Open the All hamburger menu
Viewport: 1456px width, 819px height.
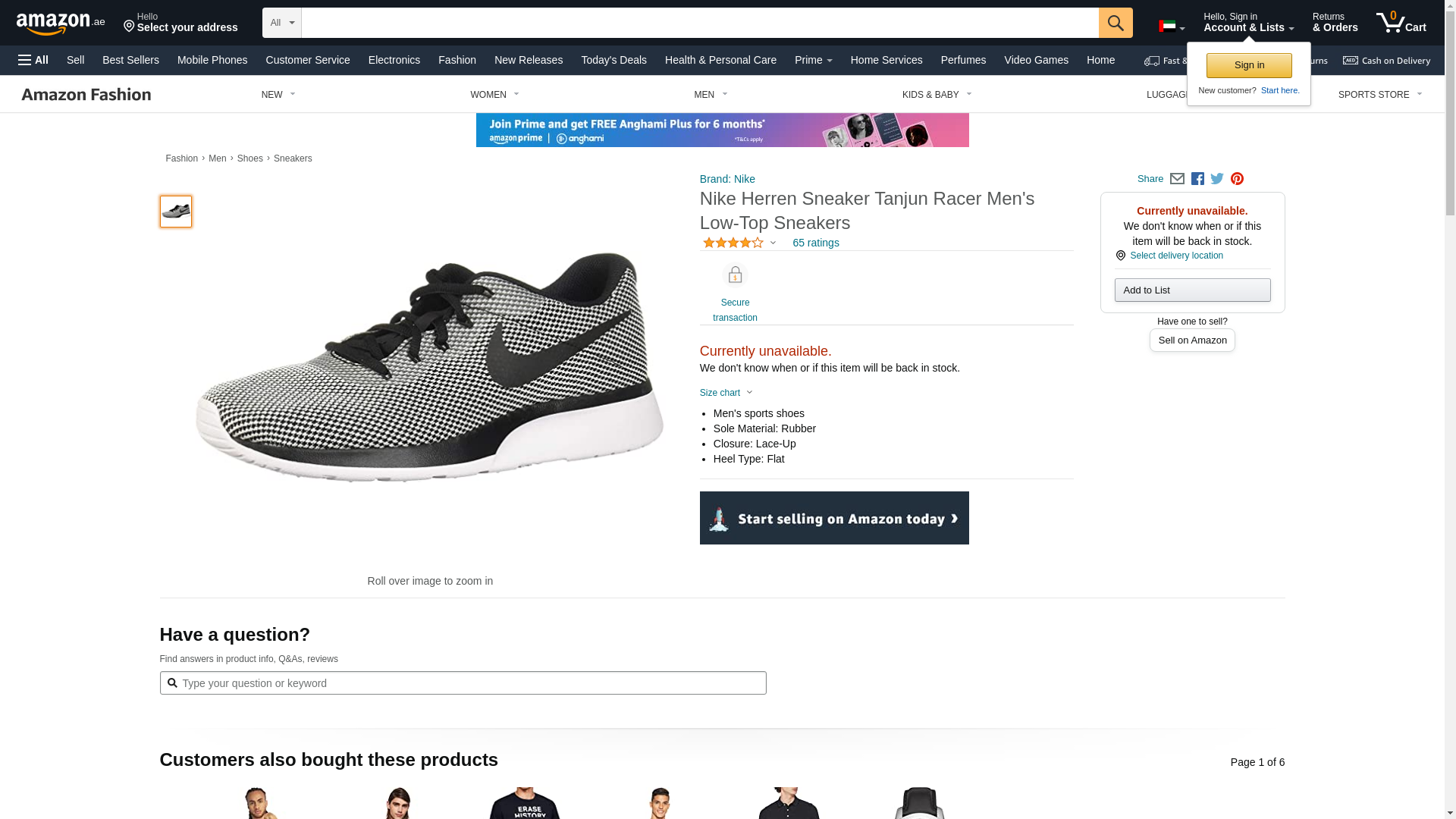(33, 60)
